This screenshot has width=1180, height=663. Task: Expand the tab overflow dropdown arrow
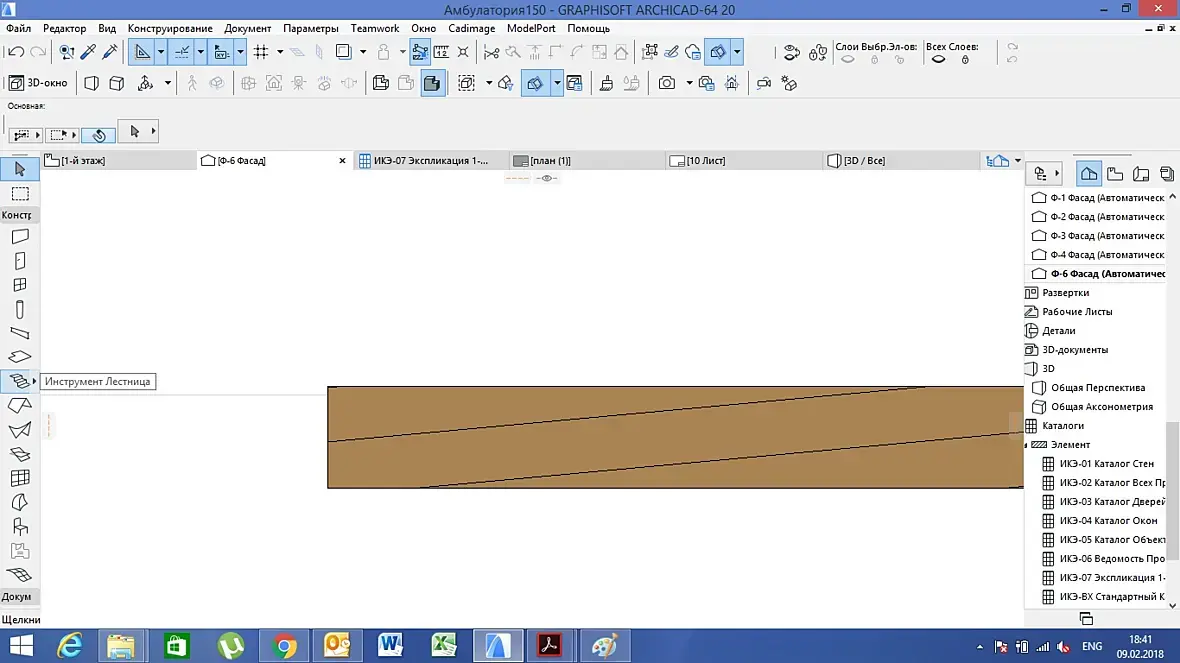(1018, 160)
